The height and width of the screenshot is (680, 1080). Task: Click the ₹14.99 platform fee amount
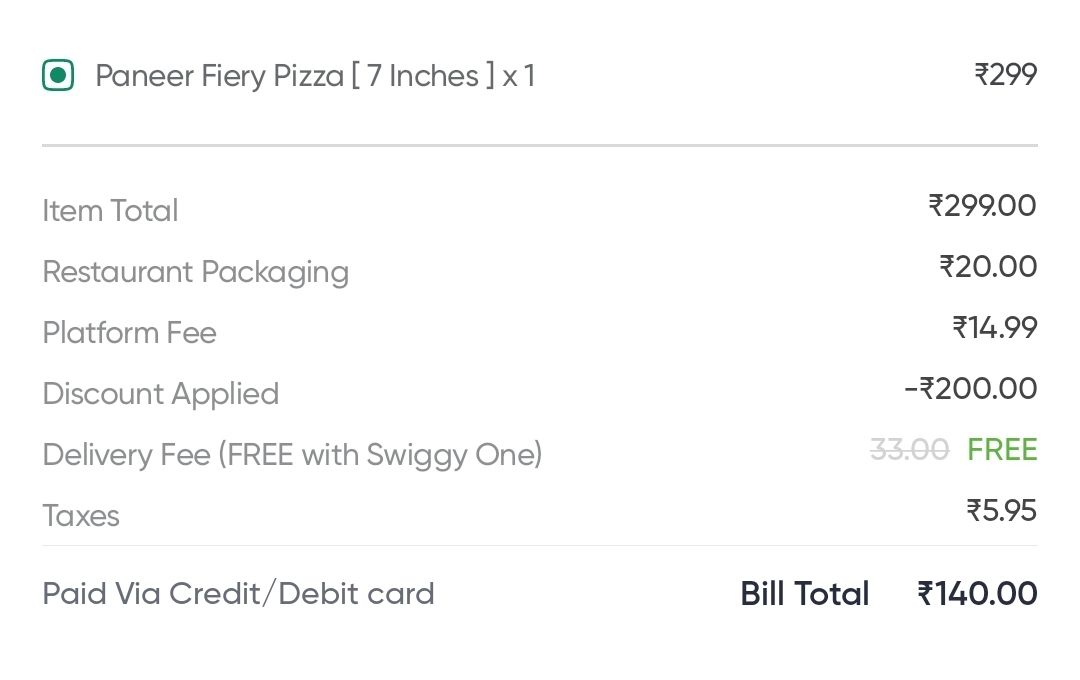(x=994, y=328)
